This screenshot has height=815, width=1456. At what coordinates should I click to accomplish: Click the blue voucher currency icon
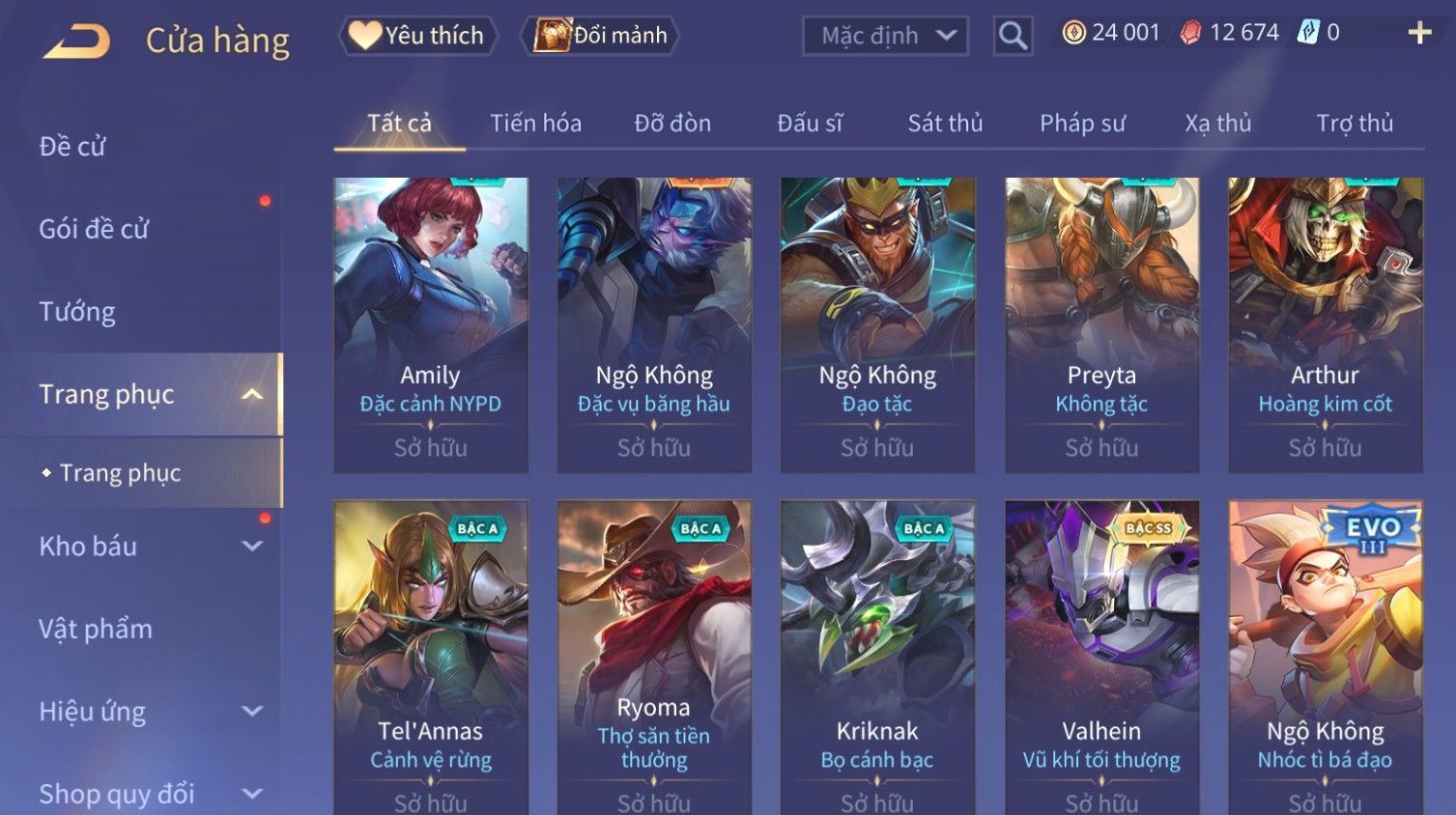(x=1308, y=33)
